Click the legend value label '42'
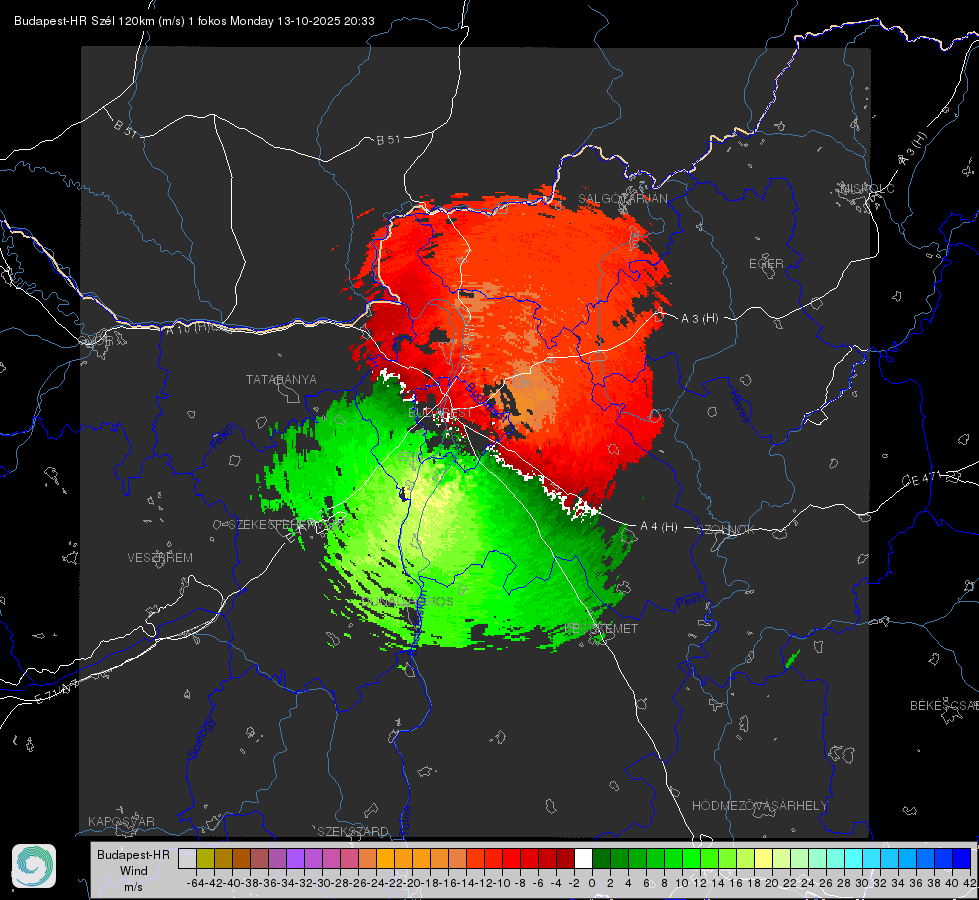The height and width of the screenshot is (900, 979). (x=970, y=883)
